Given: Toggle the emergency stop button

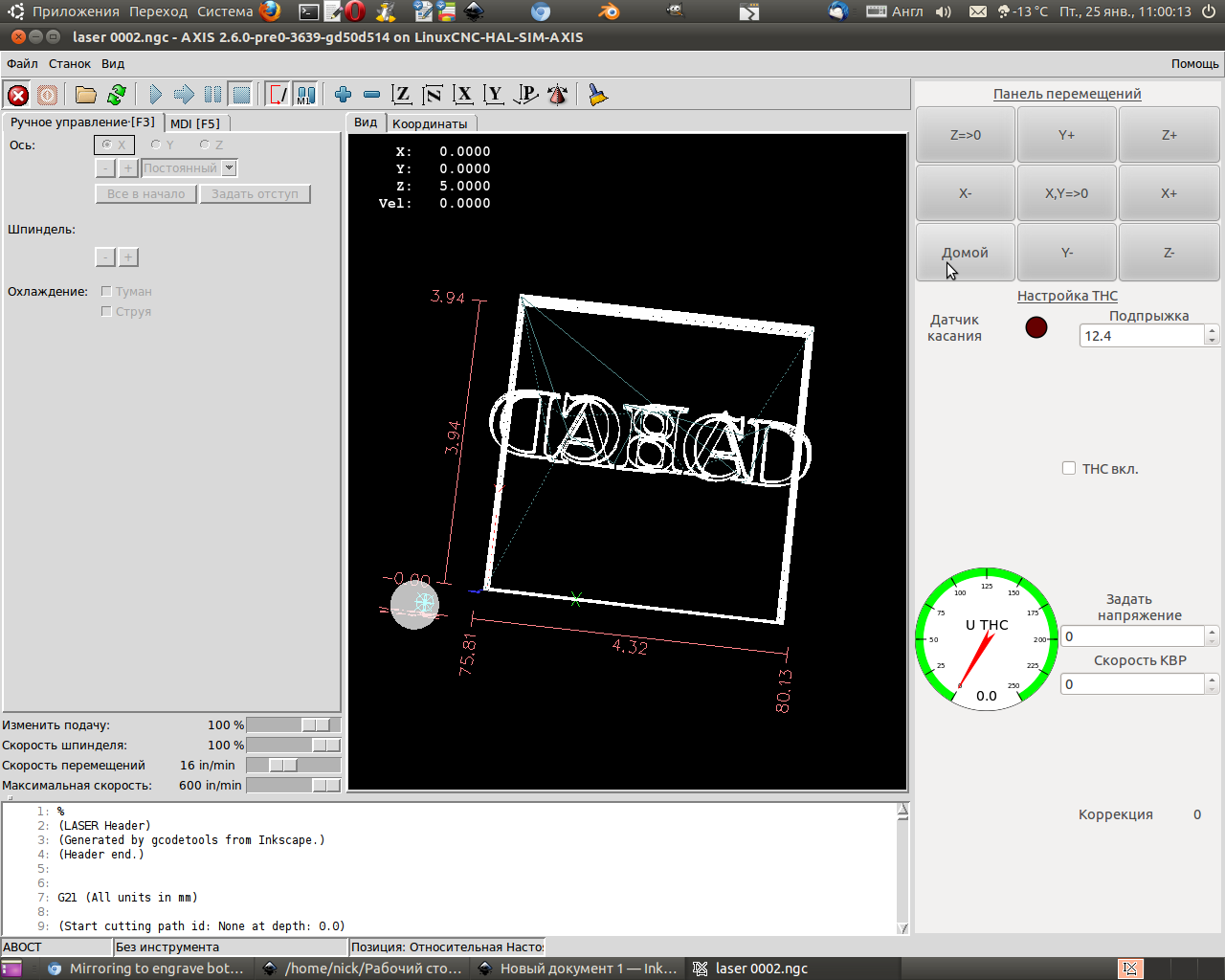Looking at the screenshot, I should pos(18,95).
